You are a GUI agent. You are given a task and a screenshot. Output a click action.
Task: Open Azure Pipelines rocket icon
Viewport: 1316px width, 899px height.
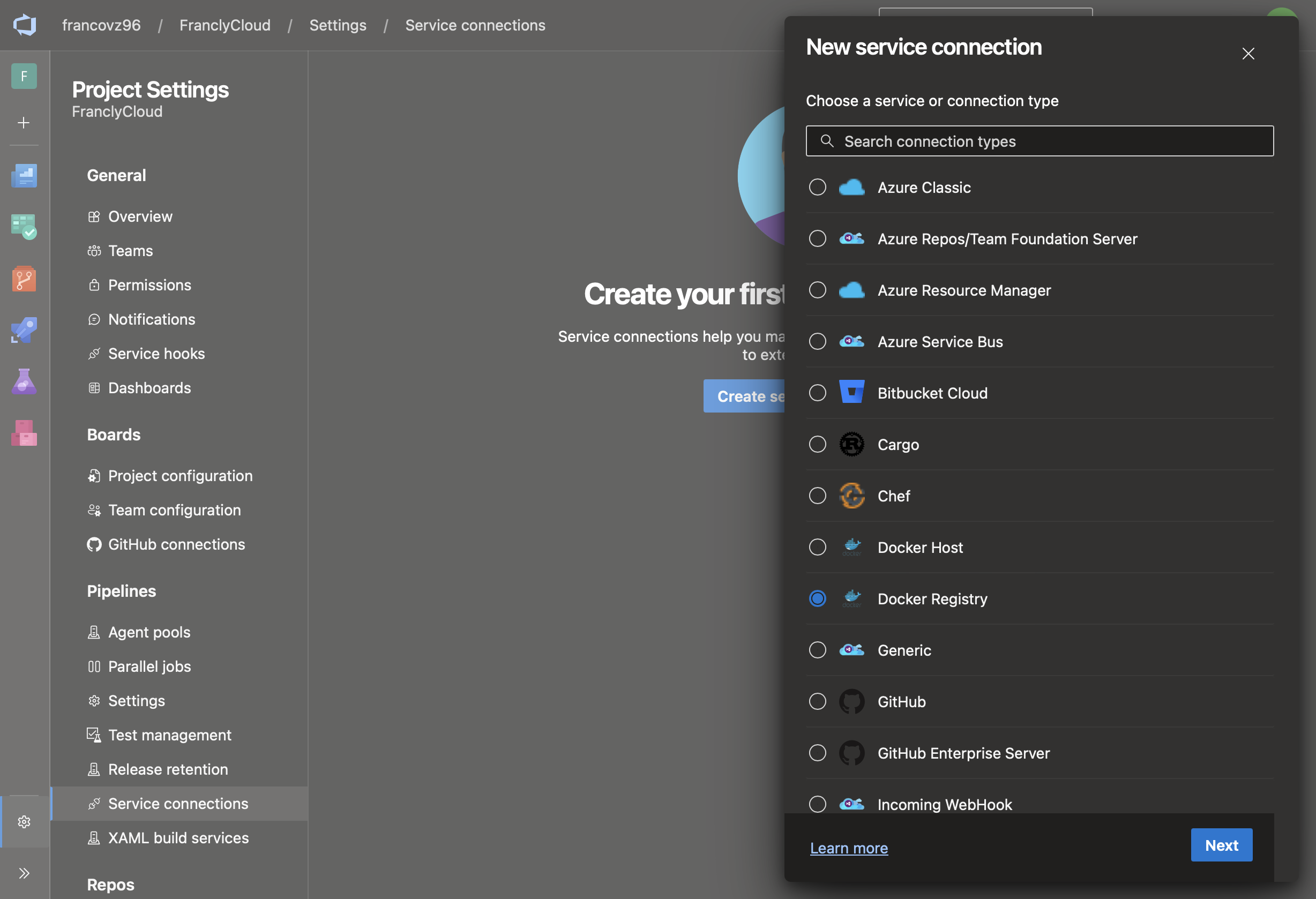pos(24,330)
